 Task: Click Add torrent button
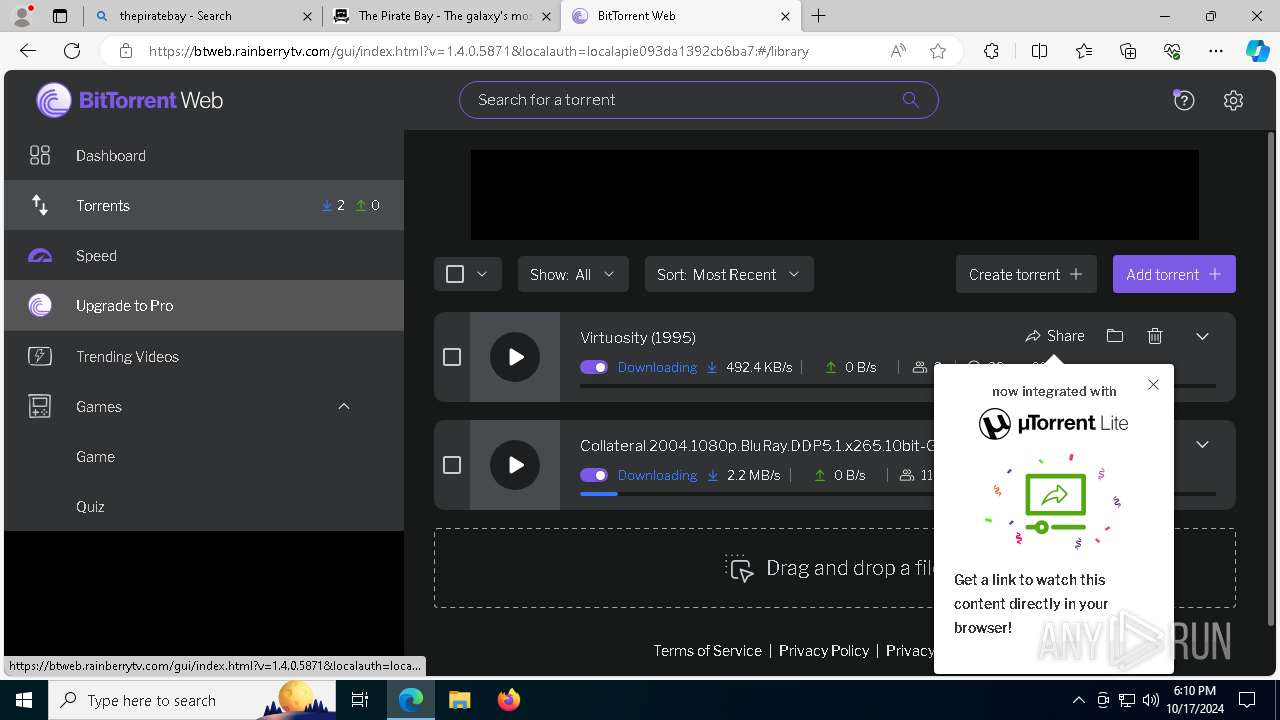click(1174, 274)
